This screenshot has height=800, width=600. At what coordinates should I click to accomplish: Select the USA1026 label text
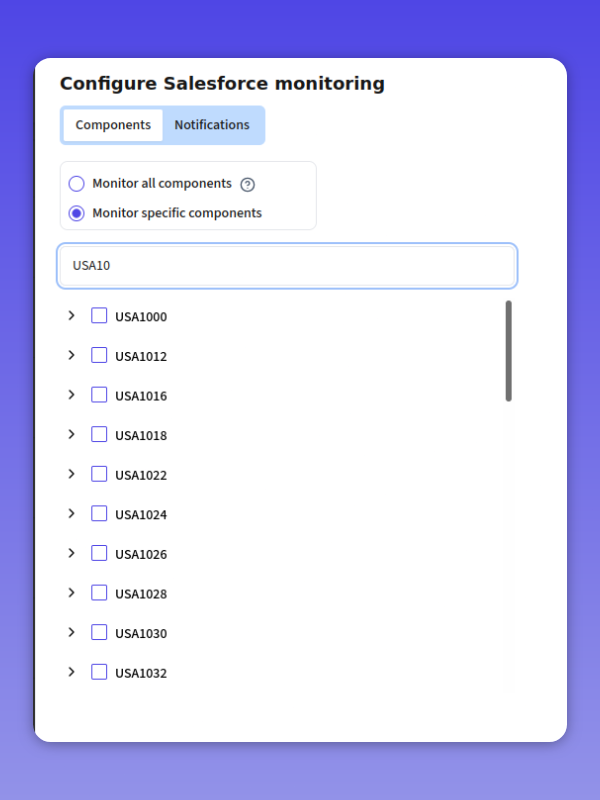pos(141,553)
